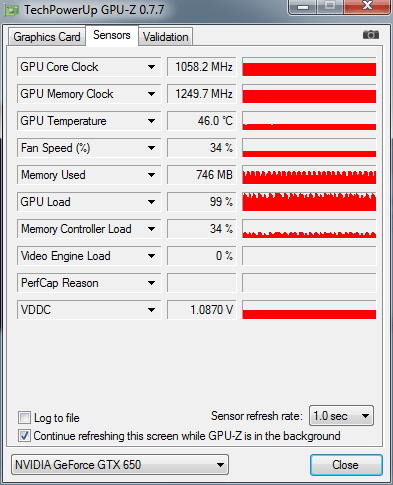Viewport: 393px width, 485px height.
Task: Click the GPU Memory Clock value field
Action: point(202,94)
